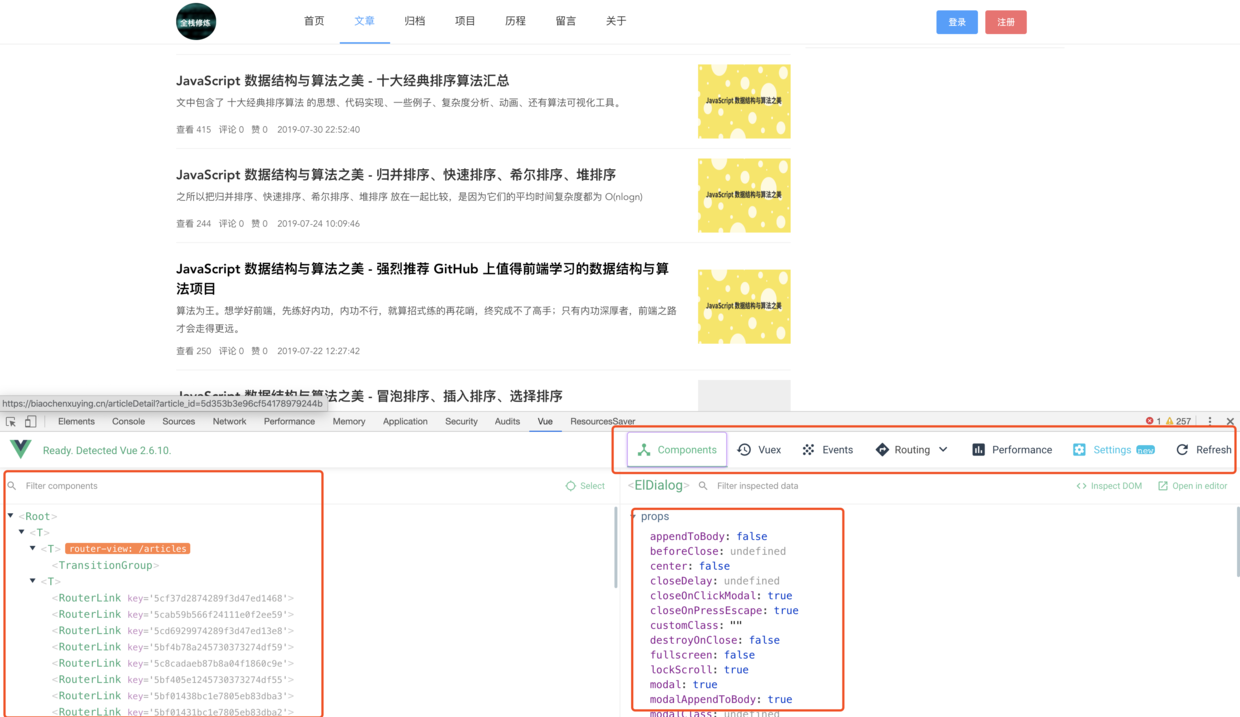Click thumbnail of 归并排序 article
Image resolution: width=1240 pixels, height=717 pixels.
(744, 195)
